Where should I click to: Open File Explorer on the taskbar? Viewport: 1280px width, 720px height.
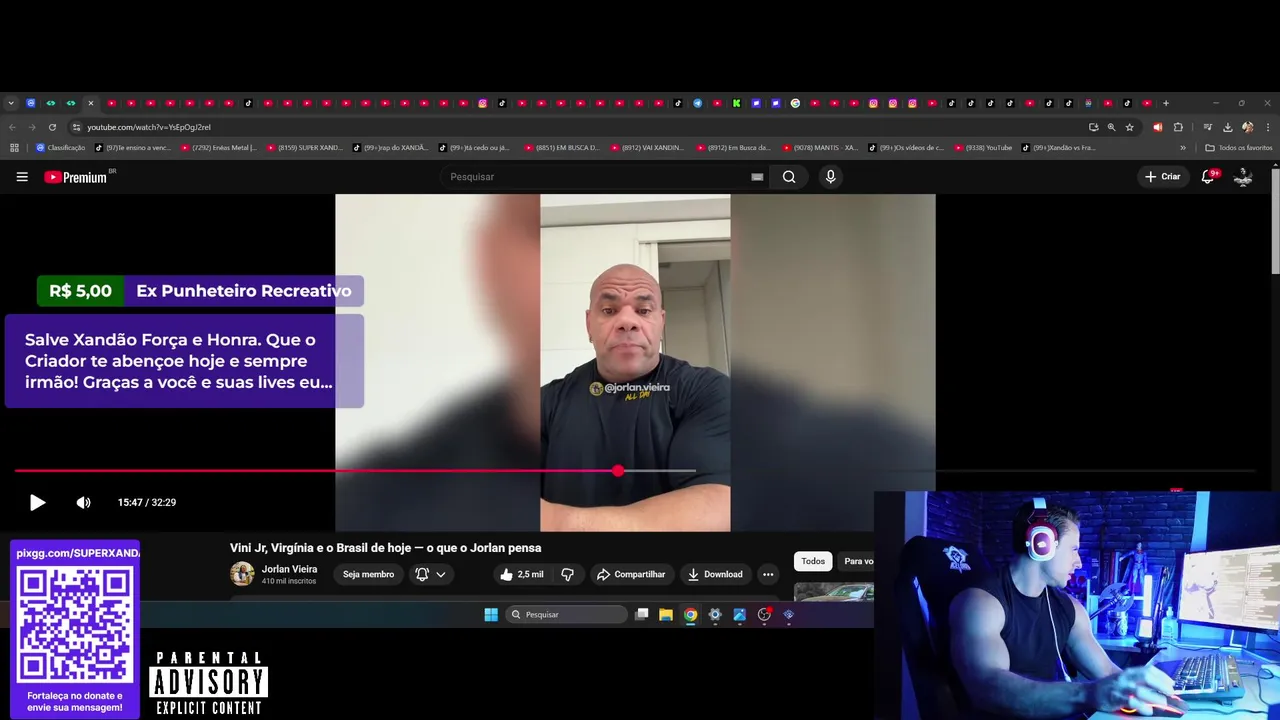pyautogui.click(x=666, y=615)
